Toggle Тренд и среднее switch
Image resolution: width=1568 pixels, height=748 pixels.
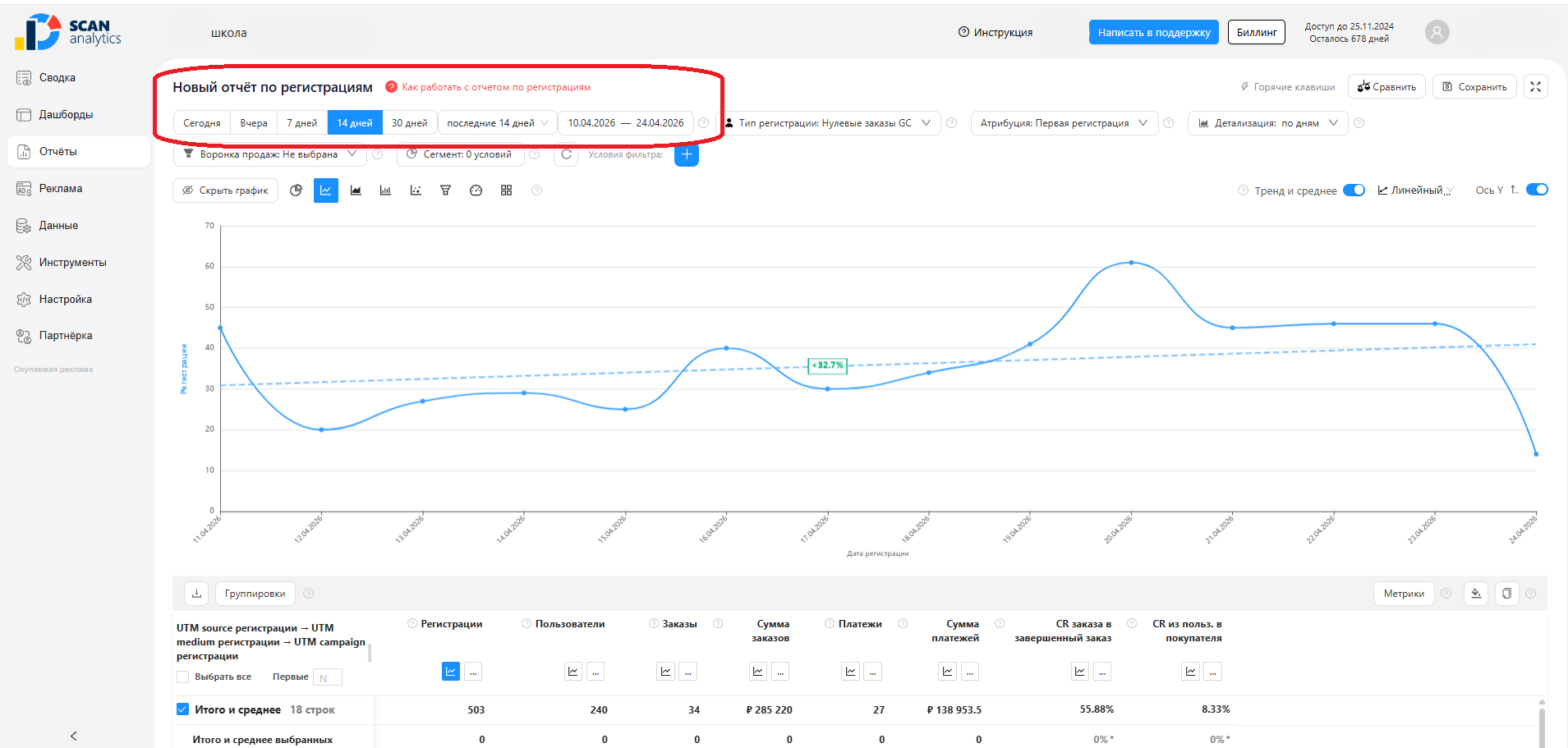(1354, 190)
